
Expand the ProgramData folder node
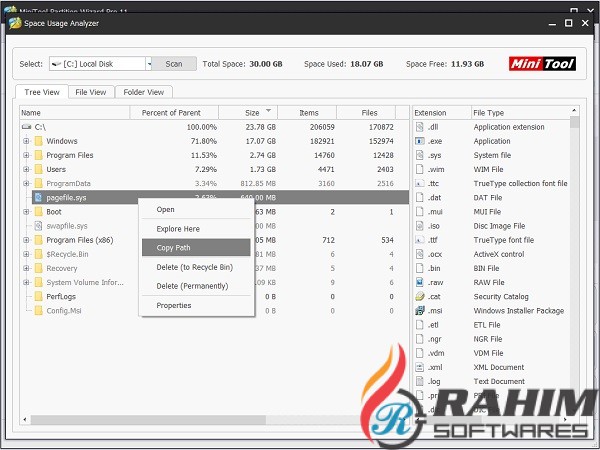point(26,184)
